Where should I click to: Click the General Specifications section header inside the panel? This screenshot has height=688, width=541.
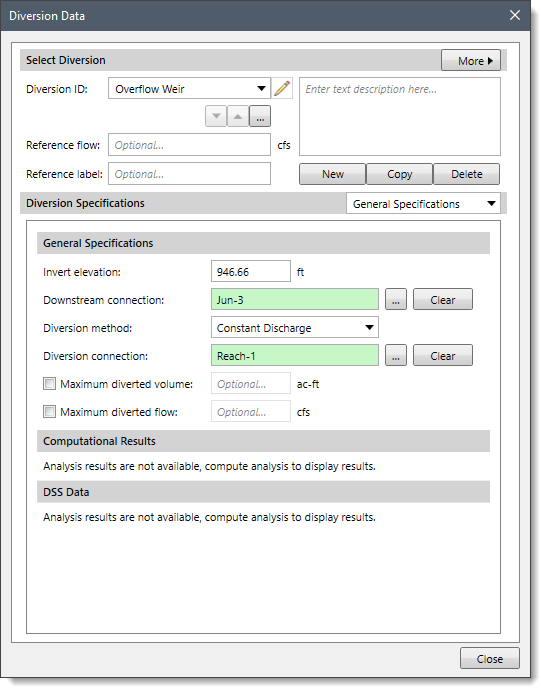263,243
